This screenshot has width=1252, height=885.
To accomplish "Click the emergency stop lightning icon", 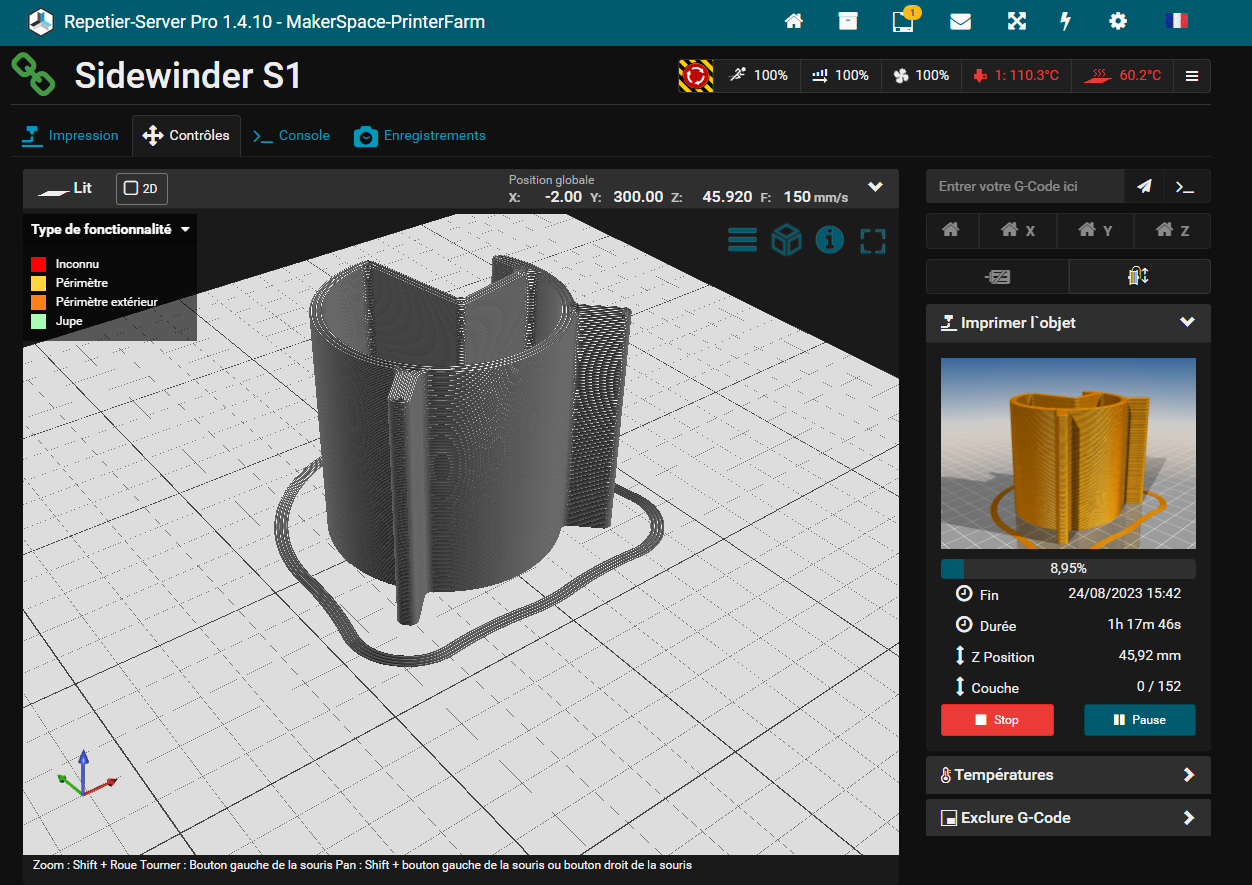I will 1064,20.
